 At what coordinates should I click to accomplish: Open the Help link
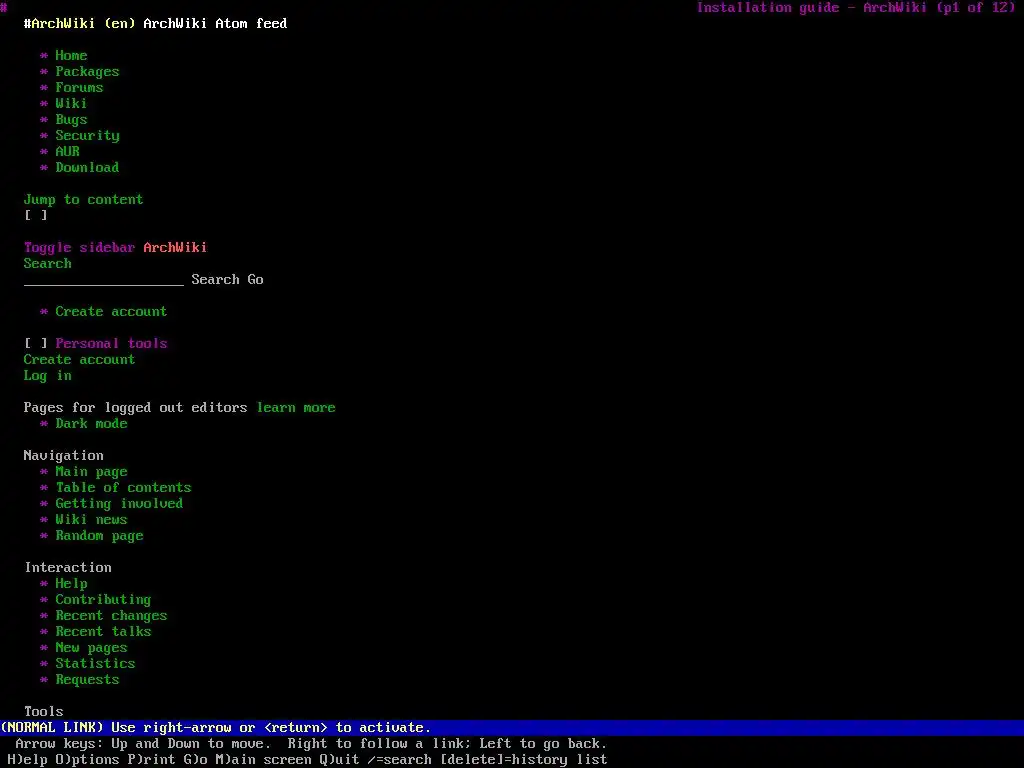point(71,584)
